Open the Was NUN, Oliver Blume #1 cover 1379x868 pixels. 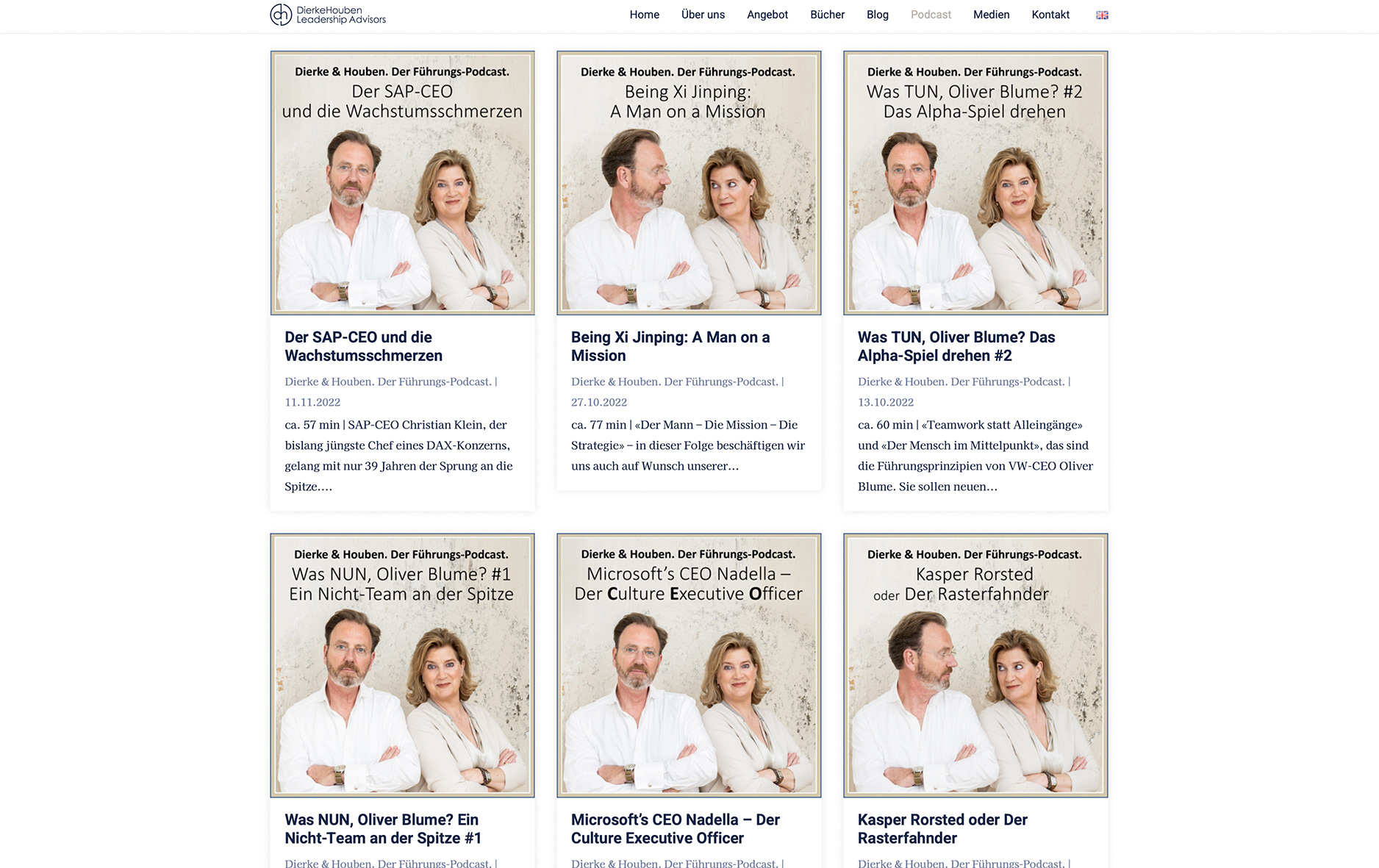coord(402,665)
